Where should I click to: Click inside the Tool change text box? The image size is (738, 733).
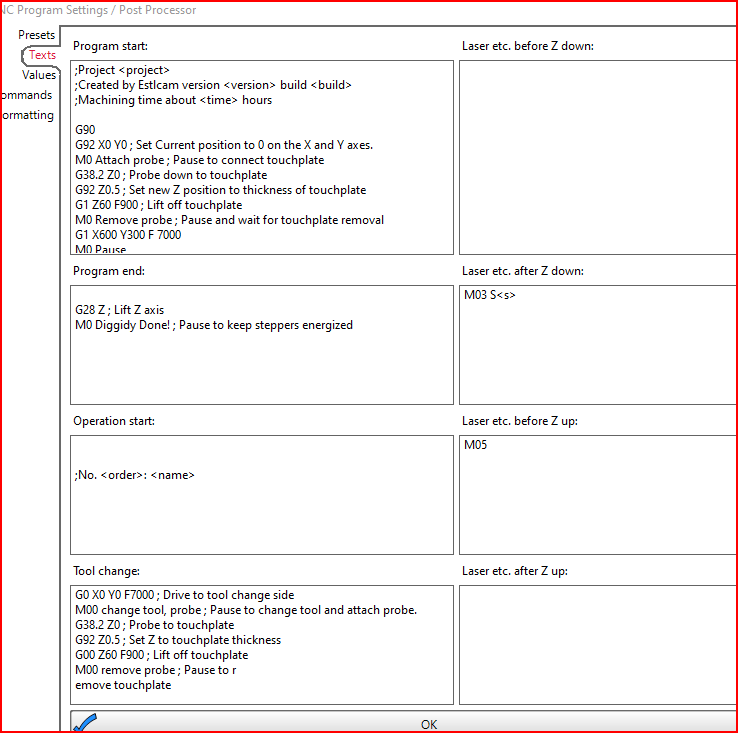pos(262,644)
